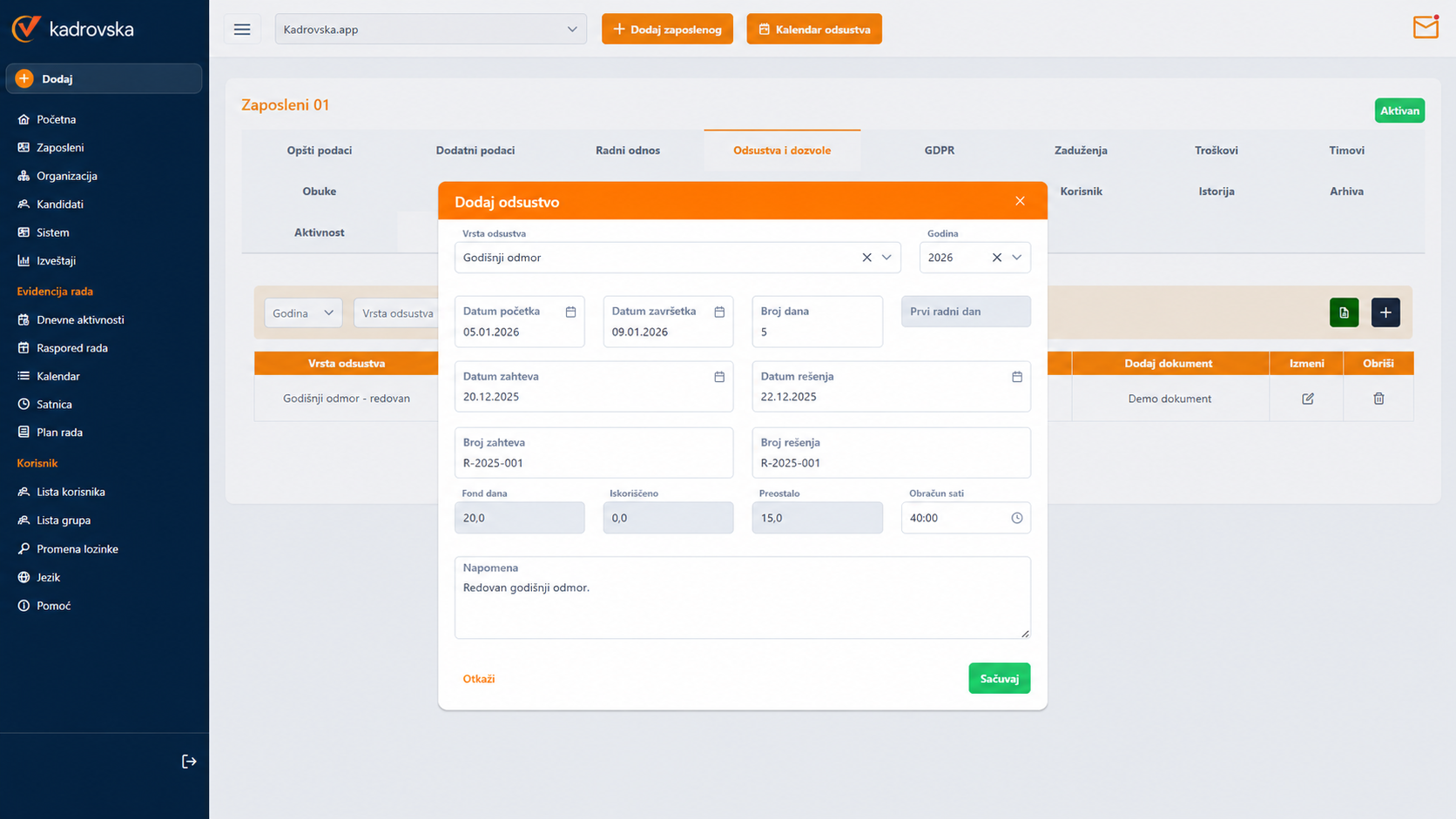Delete the Godišnji odmor - redovan row
Image resolution: width=1456 pixels, height=819 pixels.
pos(1378,399)
